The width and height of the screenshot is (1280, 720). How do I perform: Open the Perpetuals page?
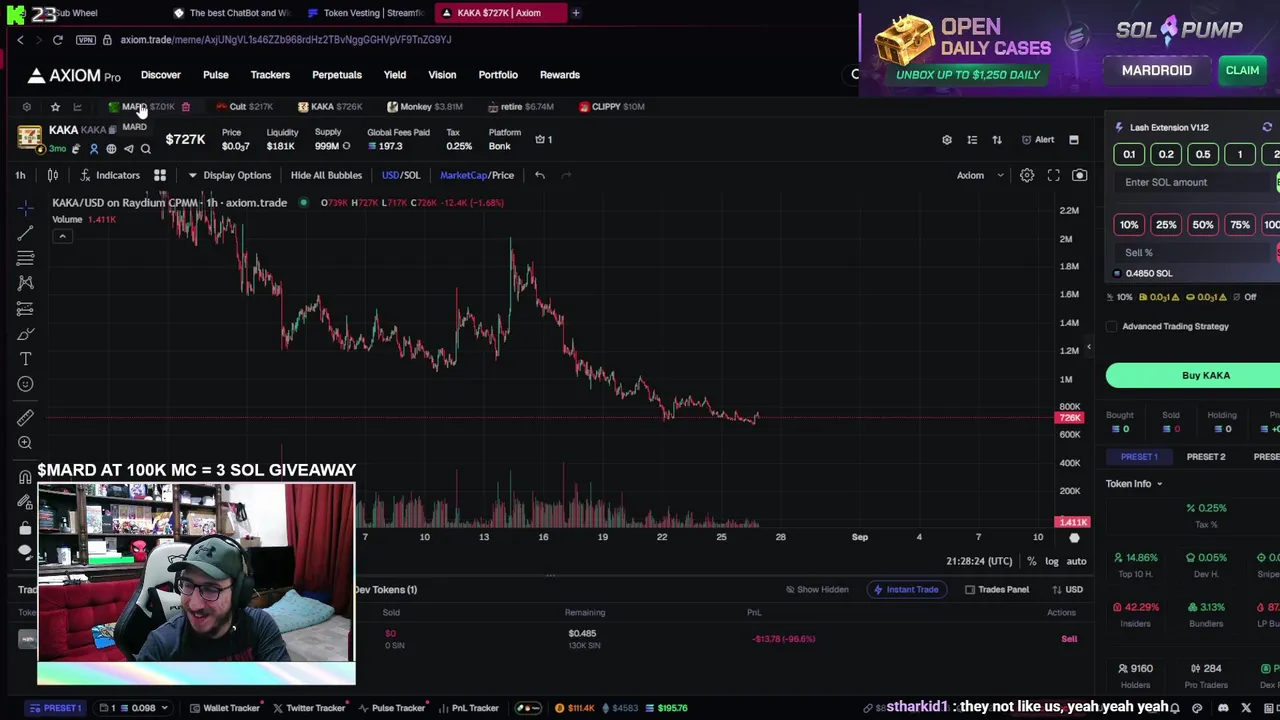pyautogui.click(x=337, y=75)
